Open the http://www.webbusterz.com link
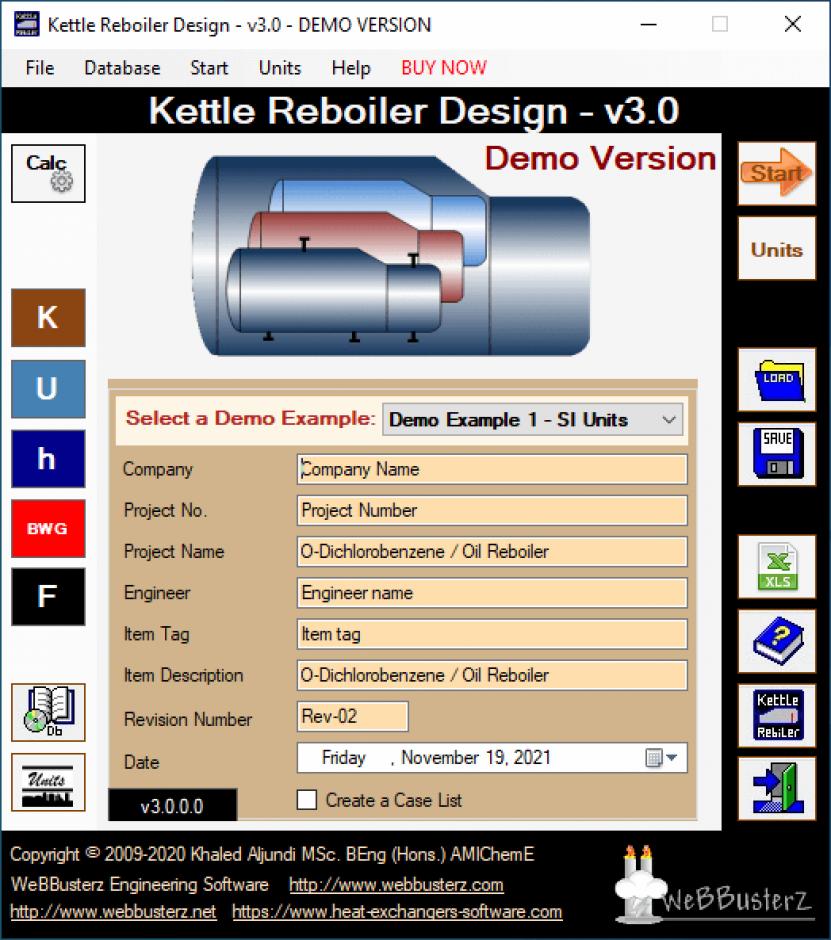Screen dimensions: 831x940 [x=396, y=885]
